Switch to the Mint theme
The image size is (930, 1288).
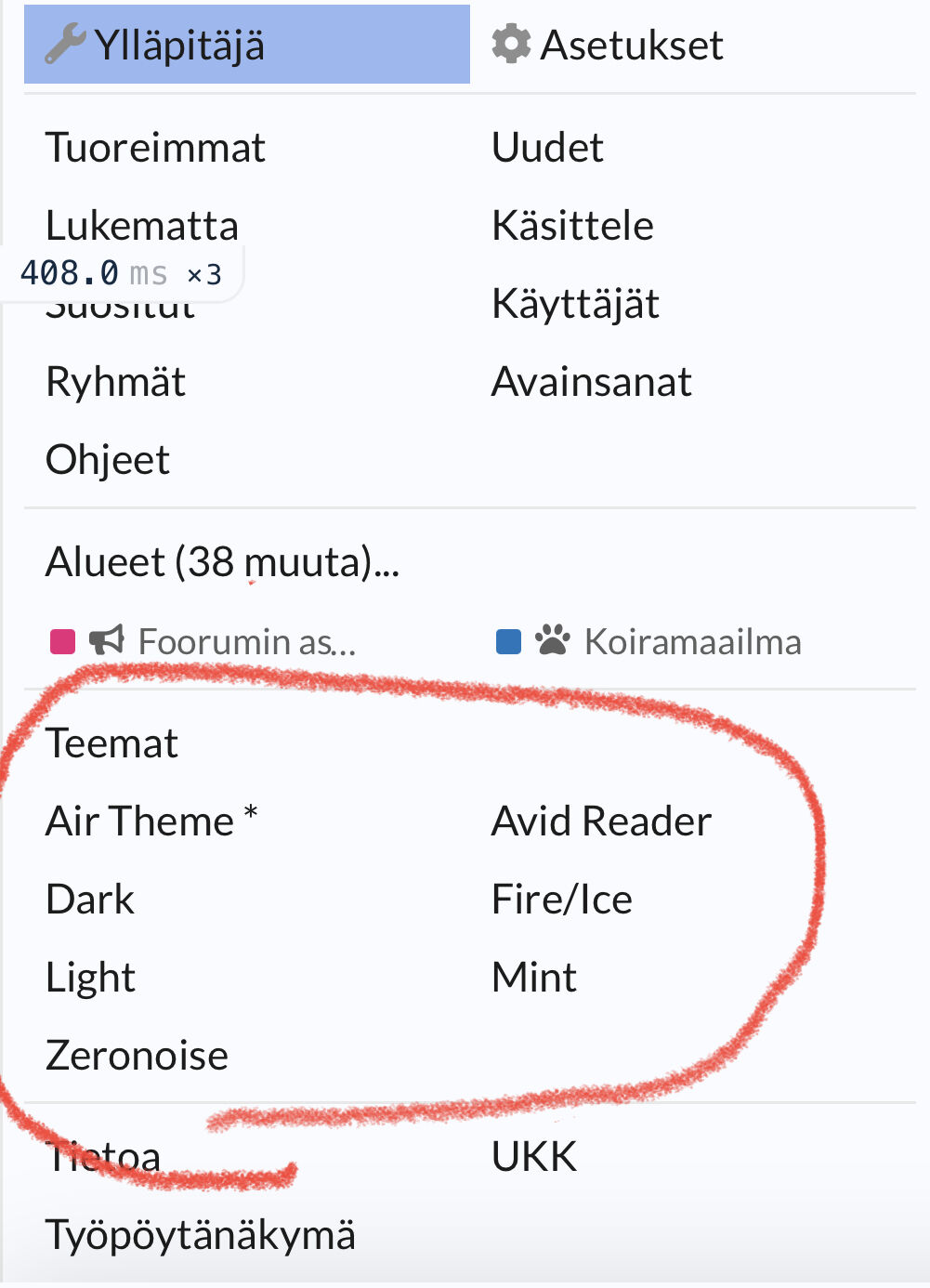point(533,978)
